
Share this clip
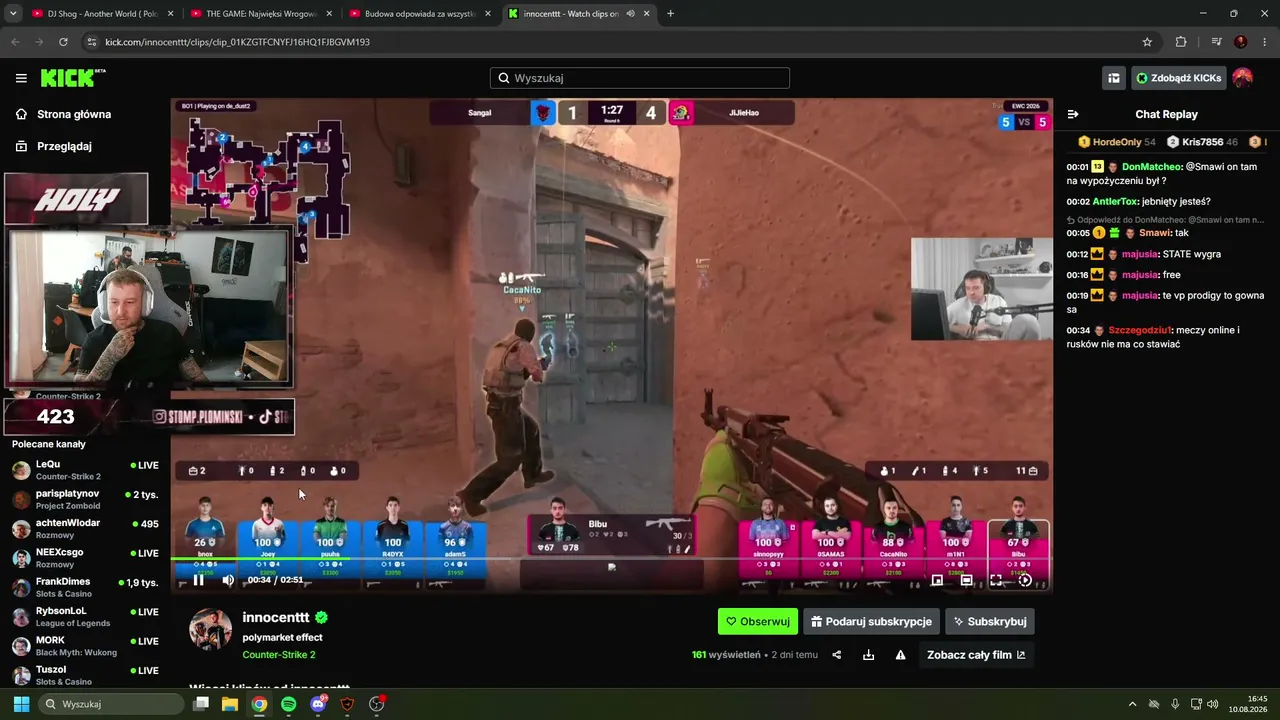click(837, 655)
